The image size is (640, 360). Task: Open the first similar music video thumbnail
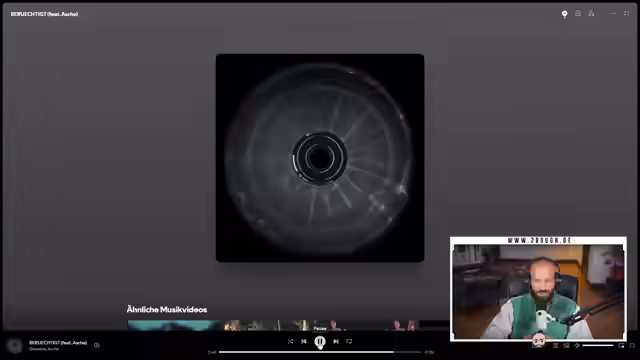[x=176, y=325]
